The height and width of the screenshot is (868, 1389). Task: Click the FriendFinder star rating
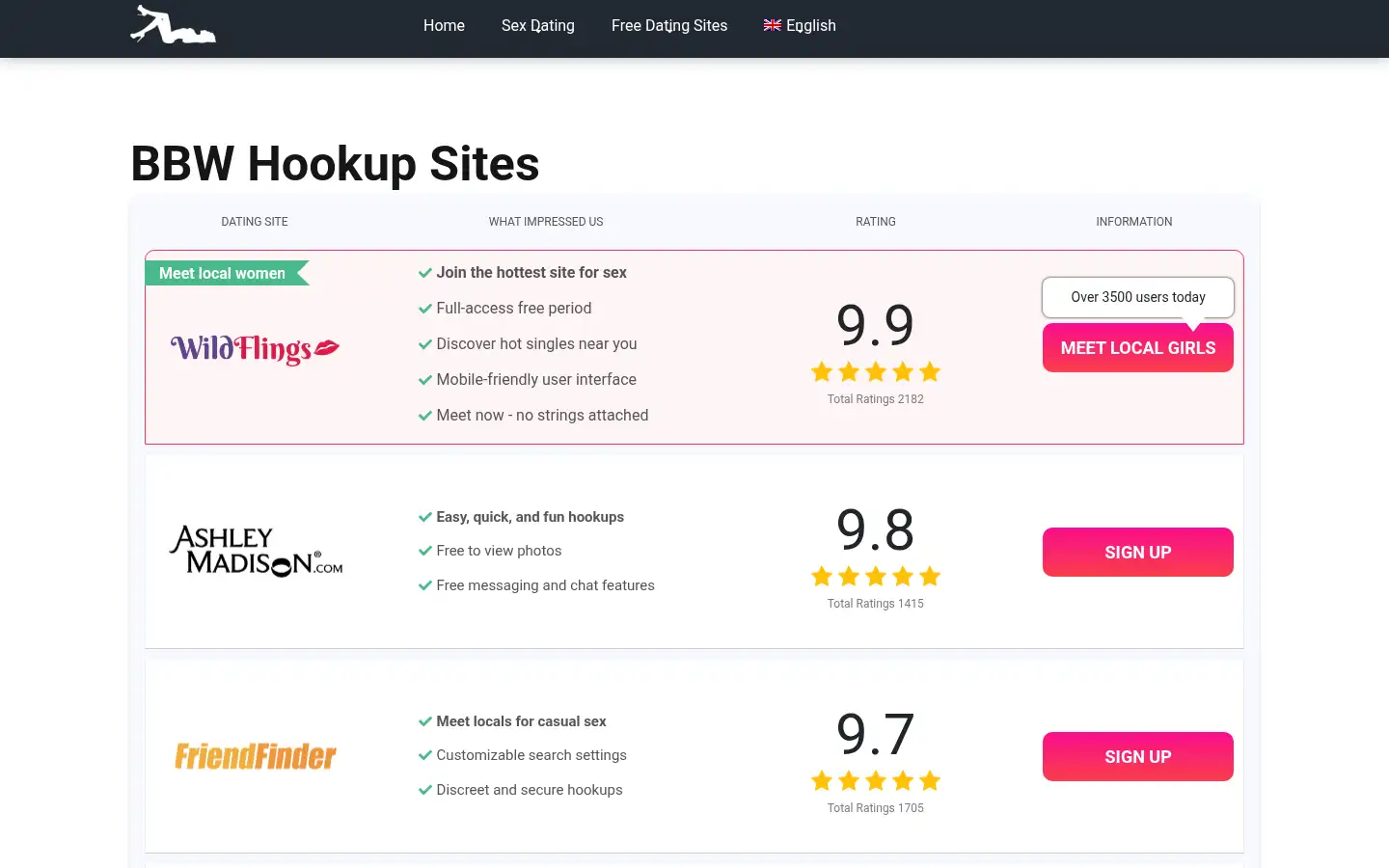point(876,780)
